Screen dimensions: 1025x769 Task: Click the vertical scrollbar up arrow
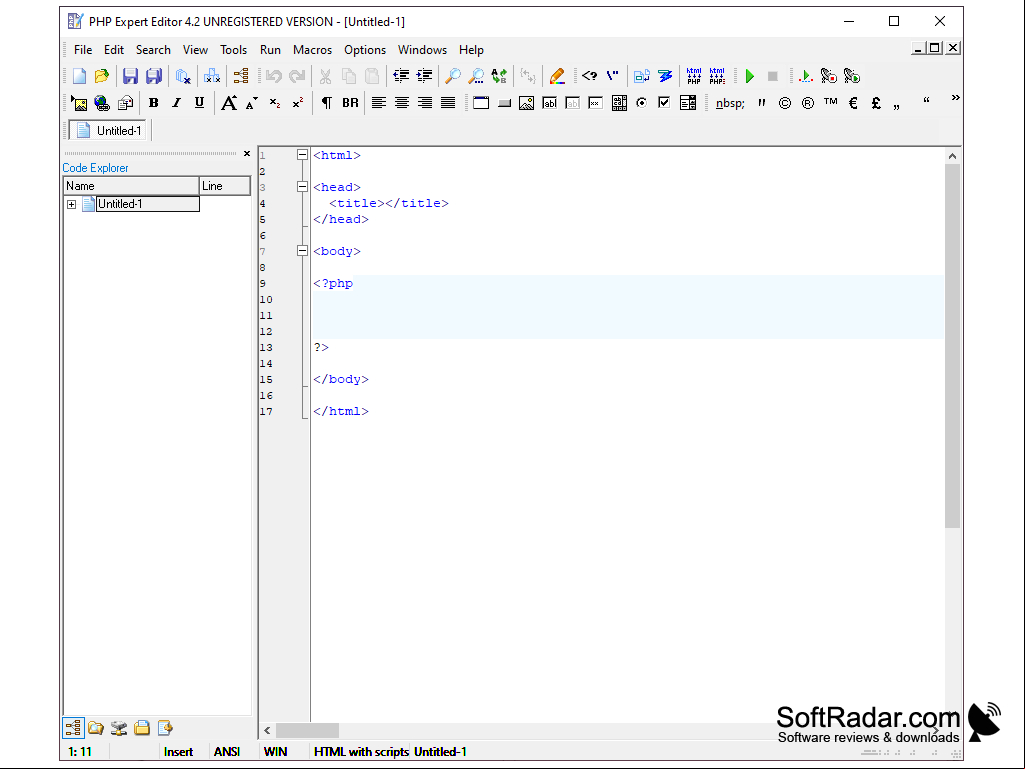click(952, 156)
